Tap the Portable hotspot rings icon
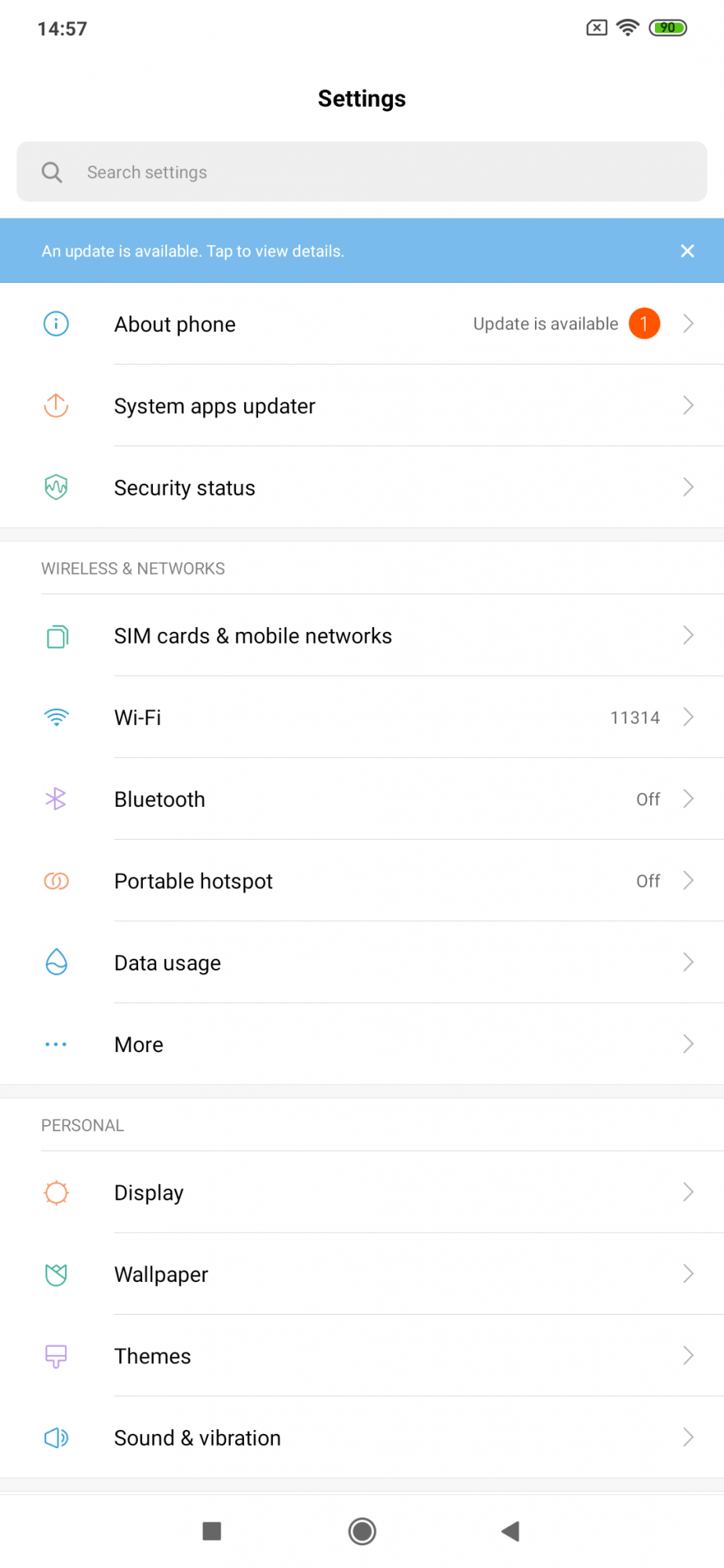Image resolution: width=724 pixels, height=1568 pixels. [56, 881]
